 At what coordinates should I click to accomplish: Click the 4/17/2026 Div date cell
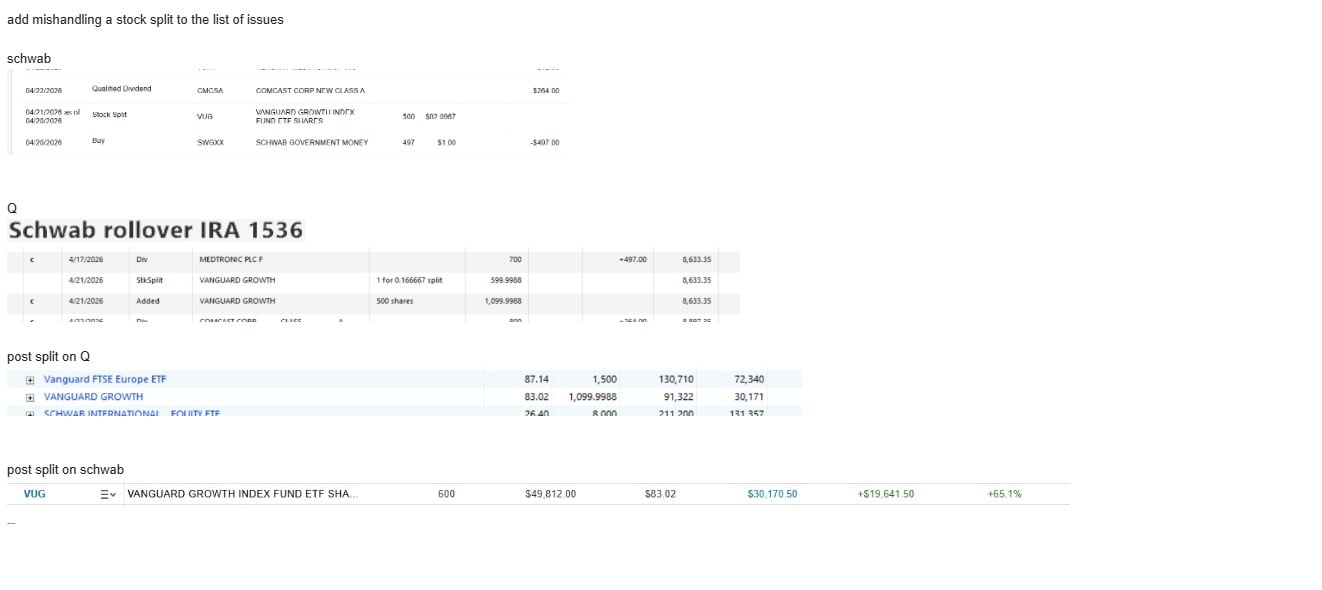(86, 260)
